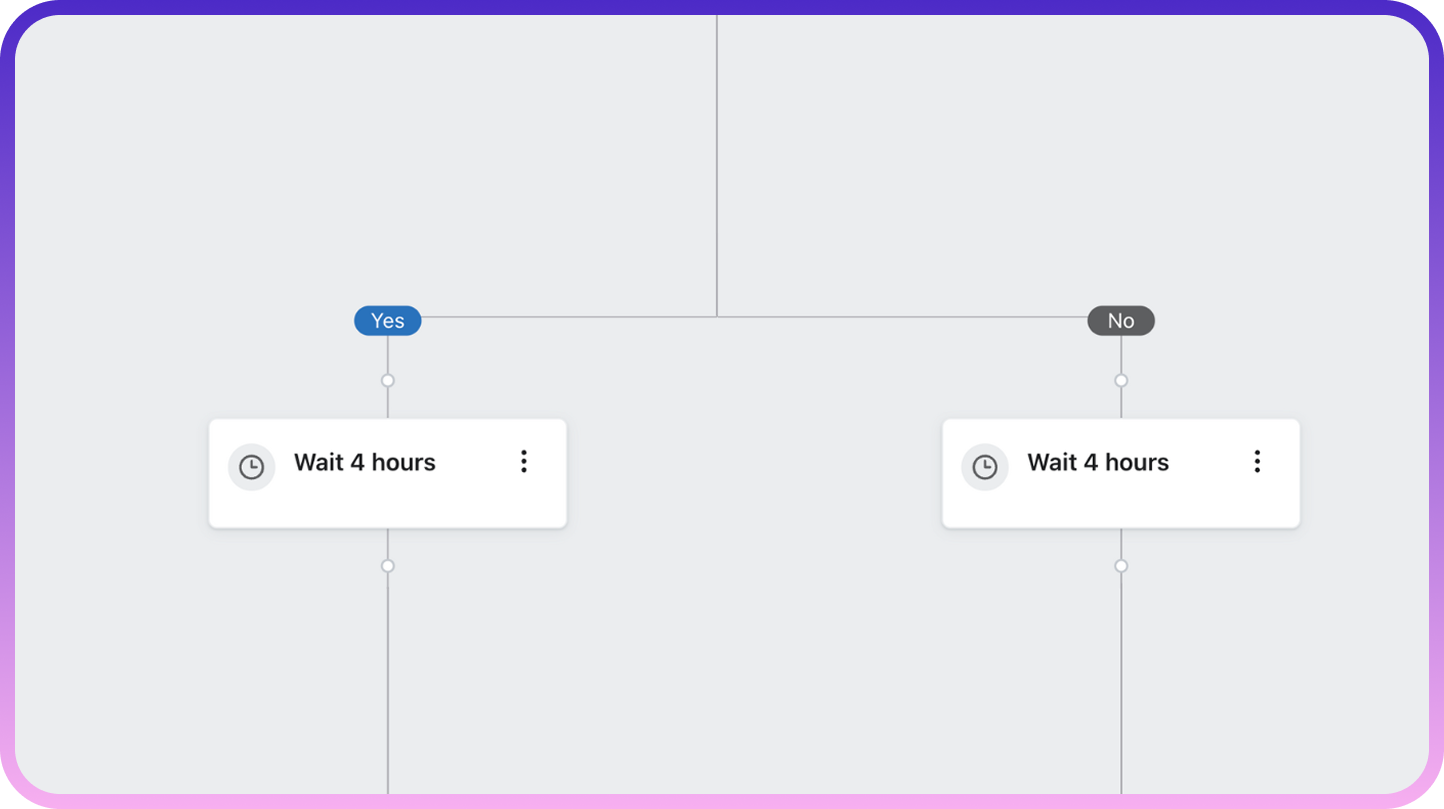Click connector dot below No-branch wait card
Image resolution: width=1444 pixels, height=809 pixels.
pyautogui.click(x=1121, y=566)
